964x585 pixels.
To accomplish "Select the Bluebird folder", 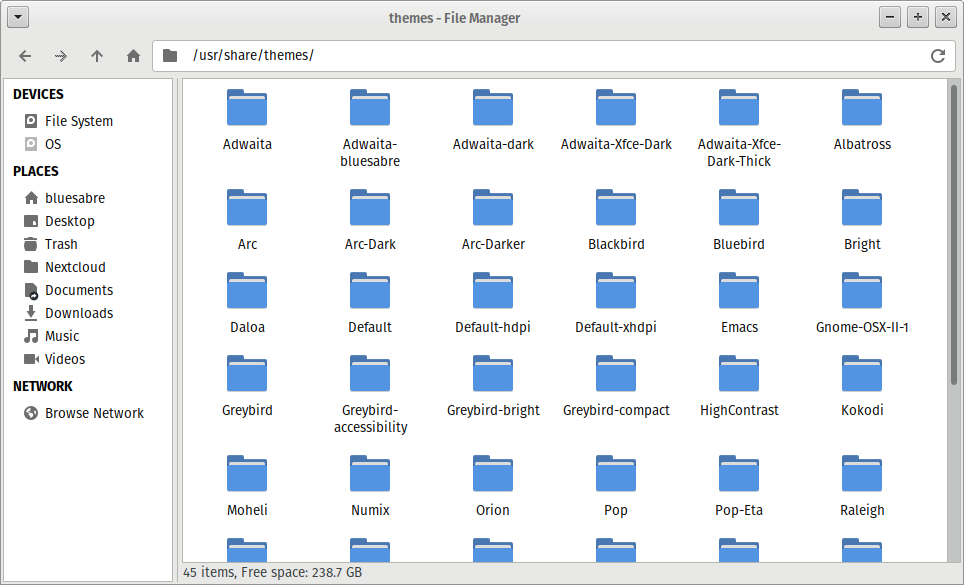I will click(x=739, y=221).
